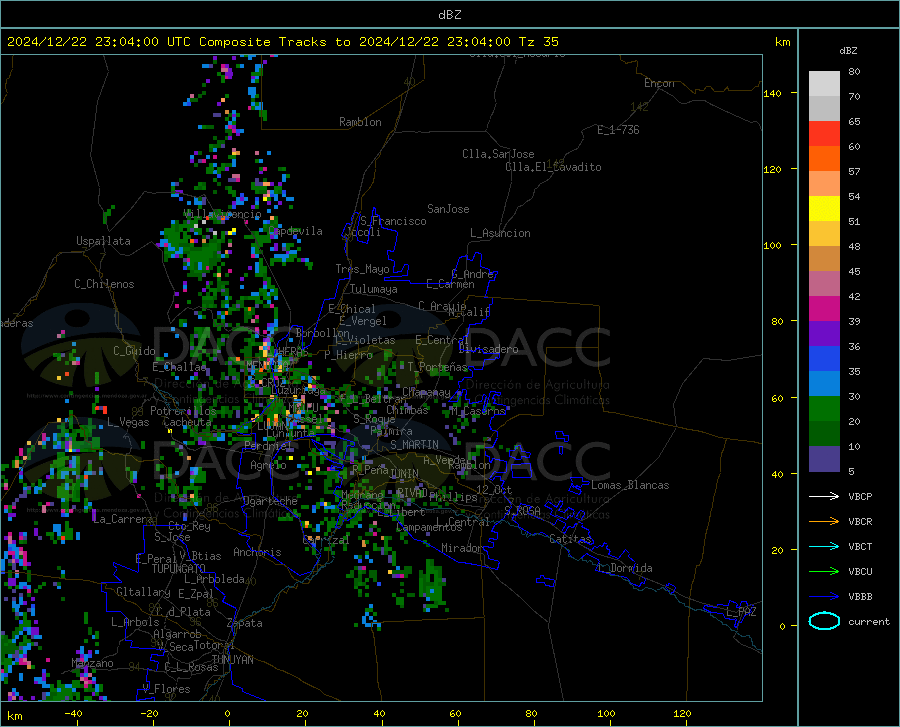Click the dBZ title at top

pyautogui.click(x=449, y=15)
